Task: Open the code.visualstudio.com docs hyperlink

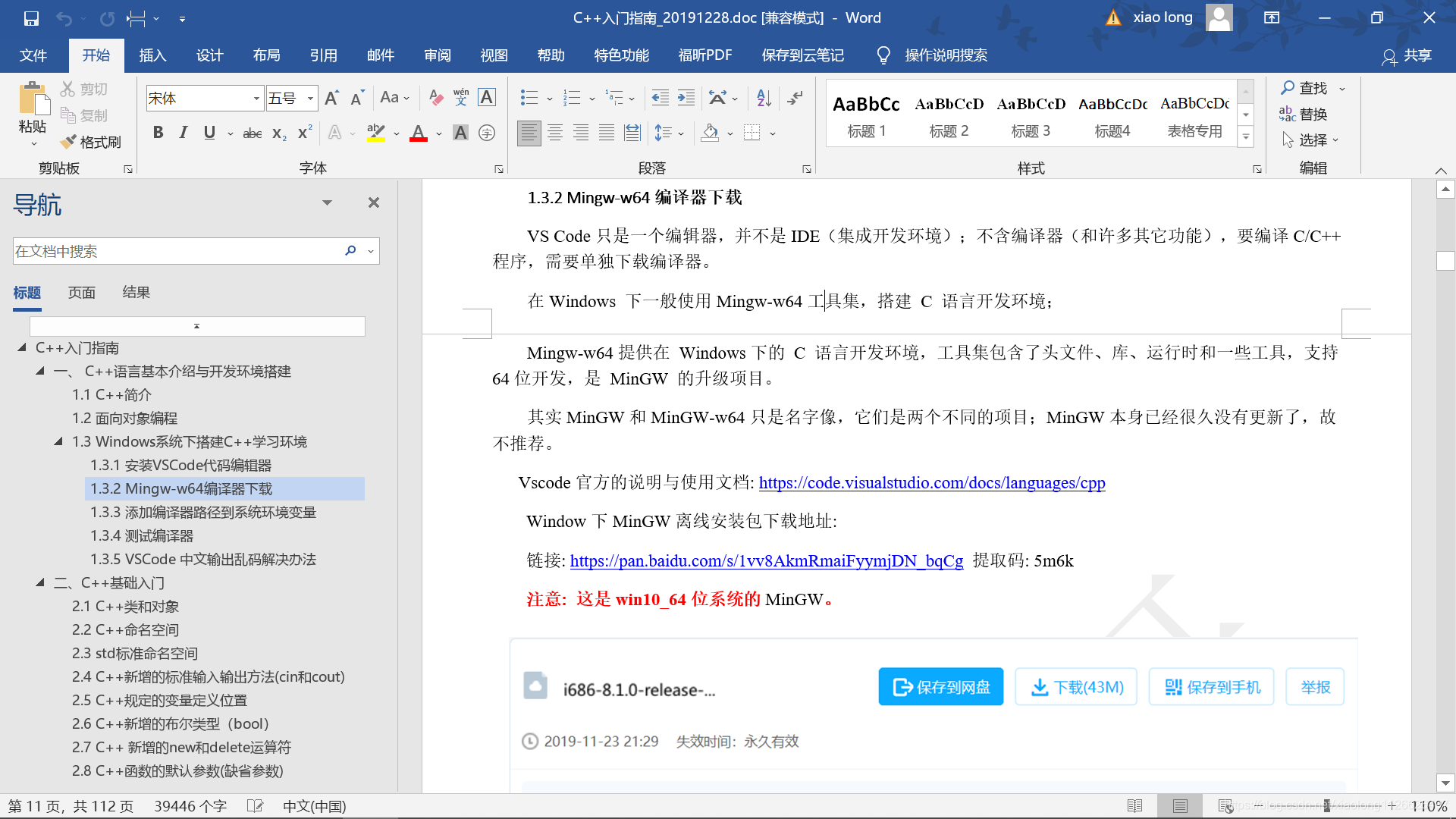Action: pyautogui.click(x=931, y=483)
